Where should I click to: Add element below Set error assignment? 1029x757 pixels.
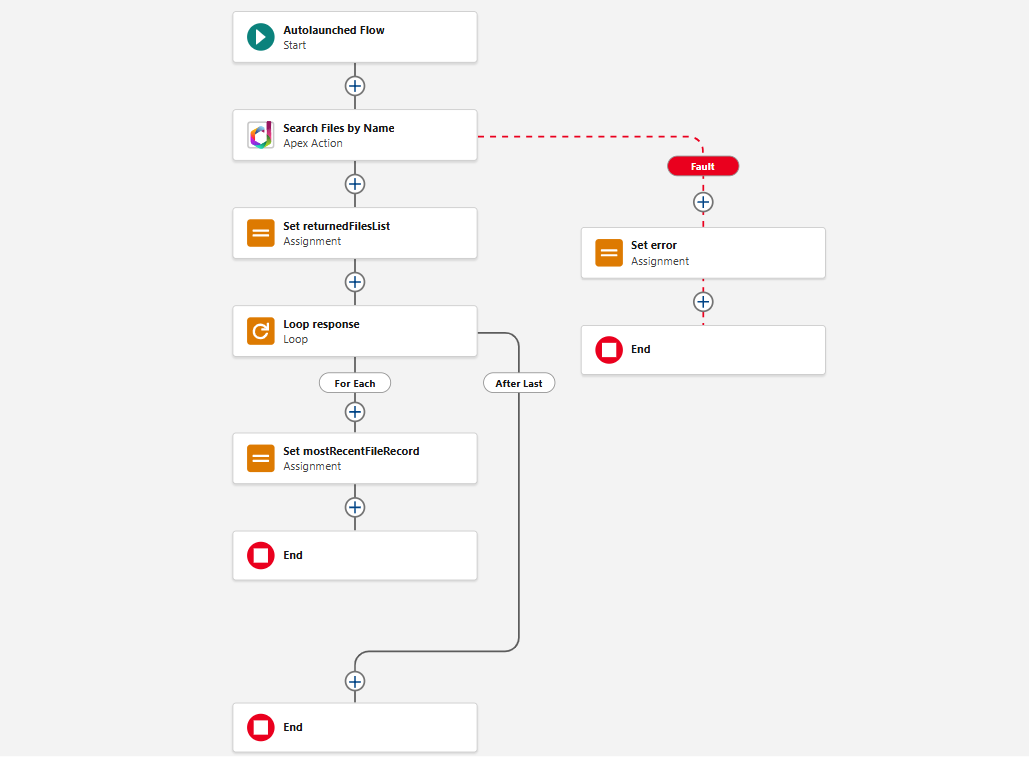[x=703, y=301]
